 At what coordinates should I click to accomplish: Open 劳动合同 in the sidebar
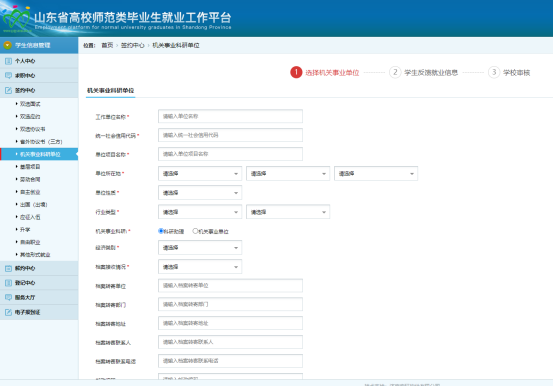click(30, 180)
